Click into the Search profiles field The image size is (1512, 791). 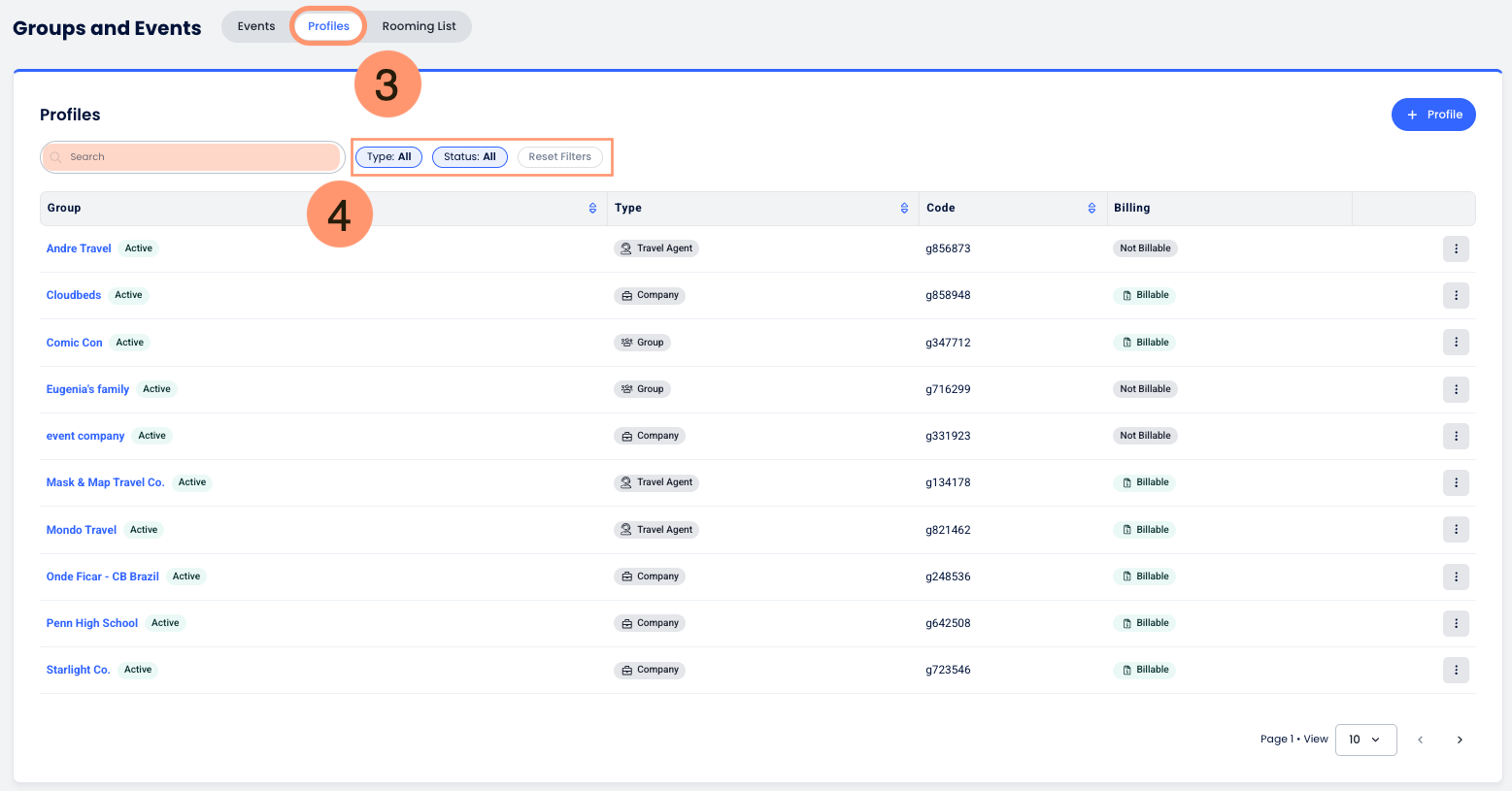click(x=194, y=157)
